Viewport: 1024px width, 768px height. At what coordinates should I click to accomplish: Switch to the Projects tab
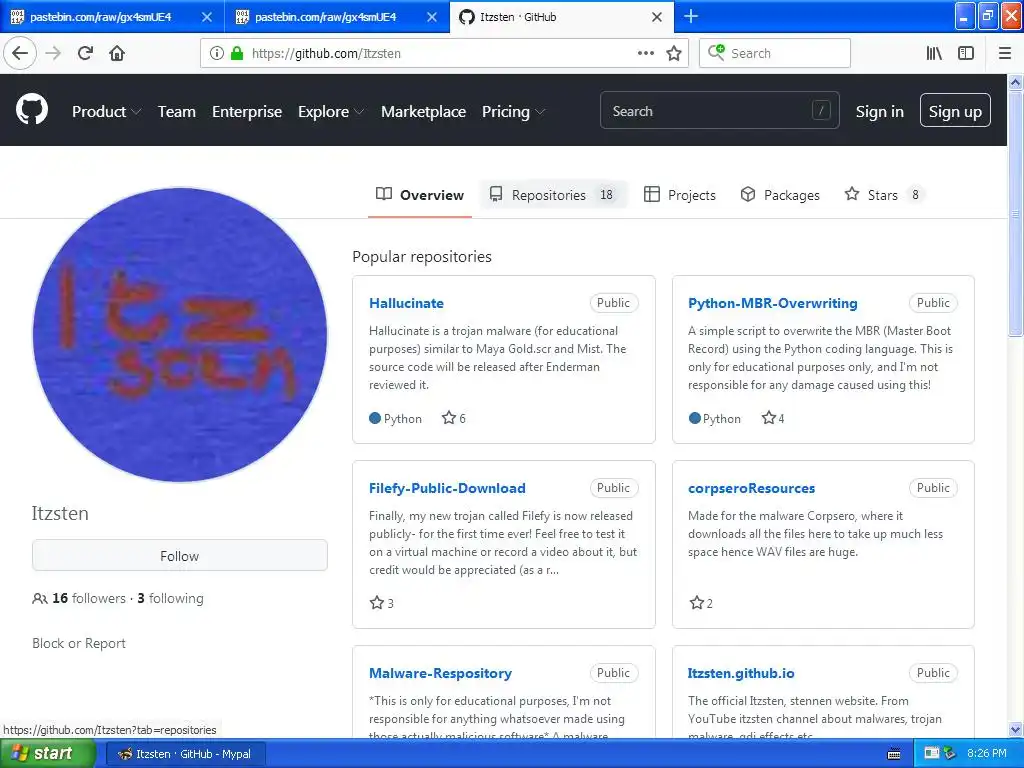click(x=679, y=195)
